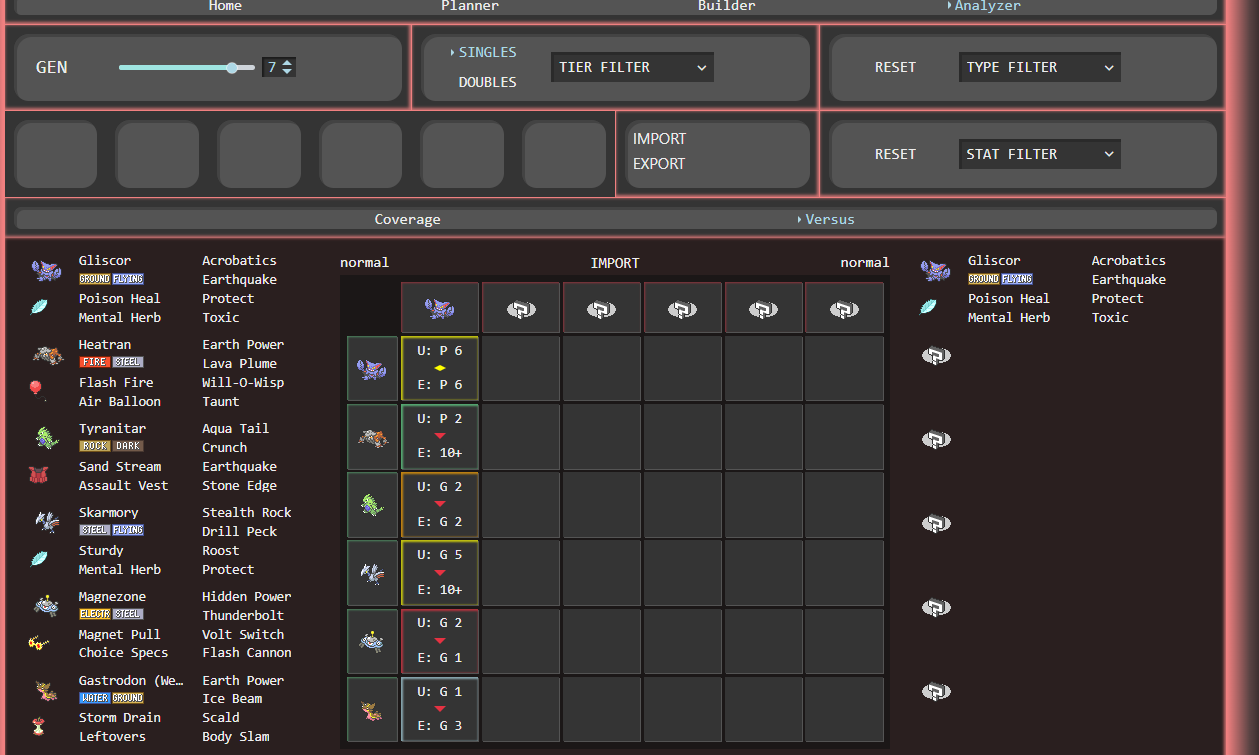This screenshot has width=1259, height=755.
Task: Click the Gliscor sprite in the matrix row header
Action: point(372,370)
